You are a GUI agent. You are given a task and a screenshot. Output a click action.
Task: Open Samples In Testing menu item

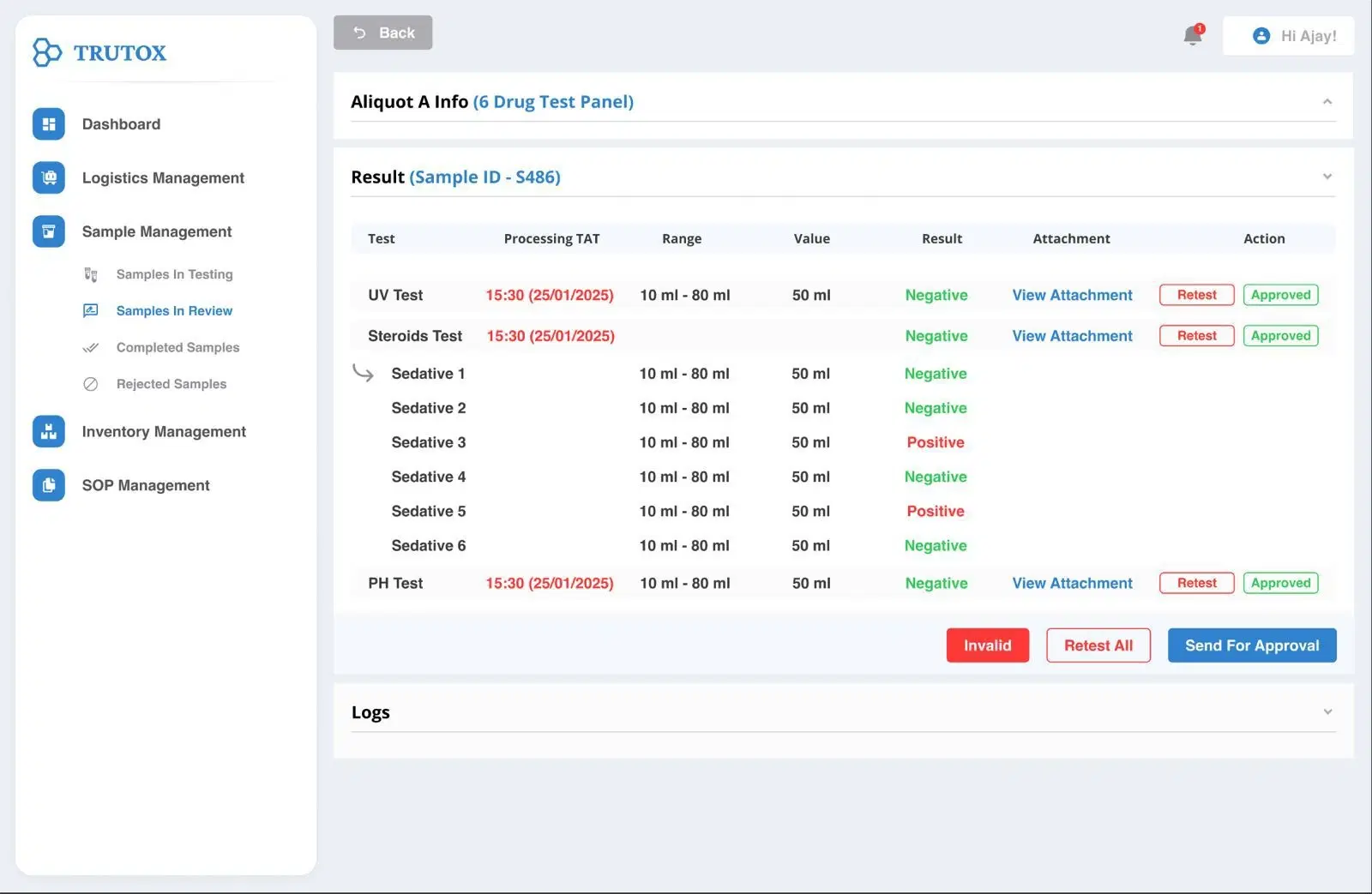coord(174,274)
